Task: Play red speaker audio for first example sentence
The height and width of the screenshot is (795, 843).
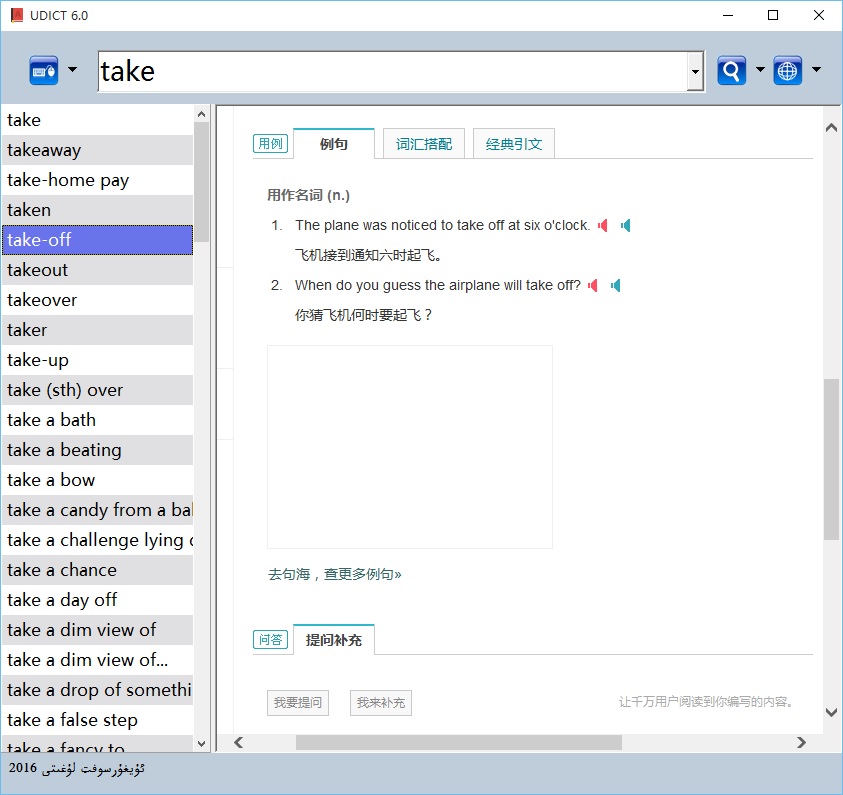Action: tap(603, 226)
